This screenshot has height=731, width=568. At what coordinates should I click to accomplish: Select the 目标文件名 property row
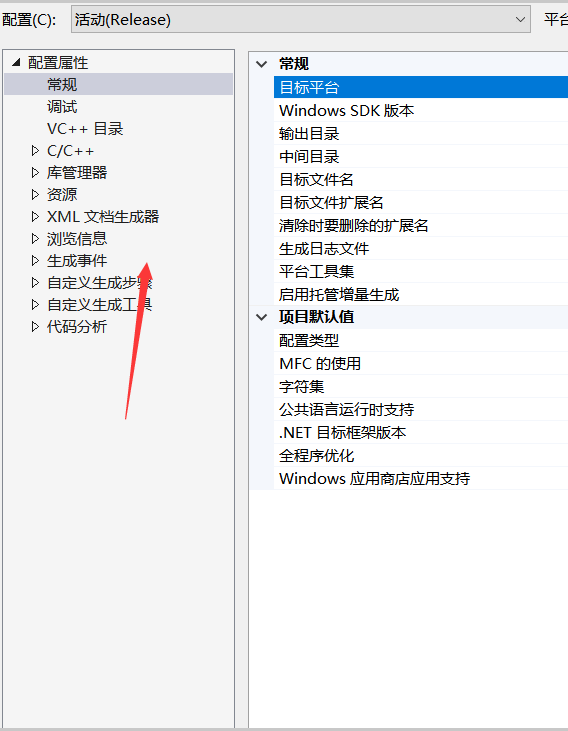click(x=421, y=179)
